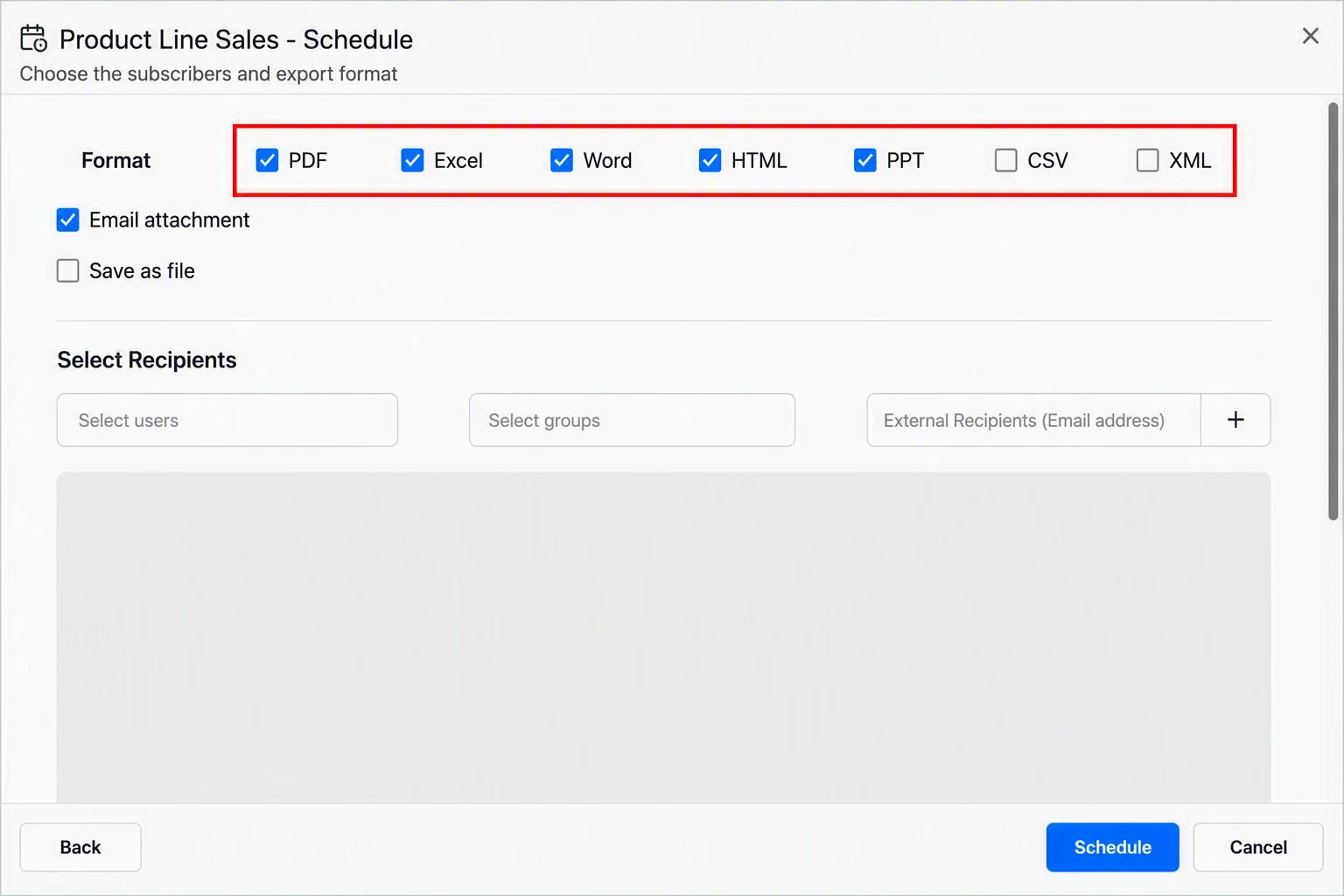Click the schedule calendar icon in the title

[x=34, y=38]
